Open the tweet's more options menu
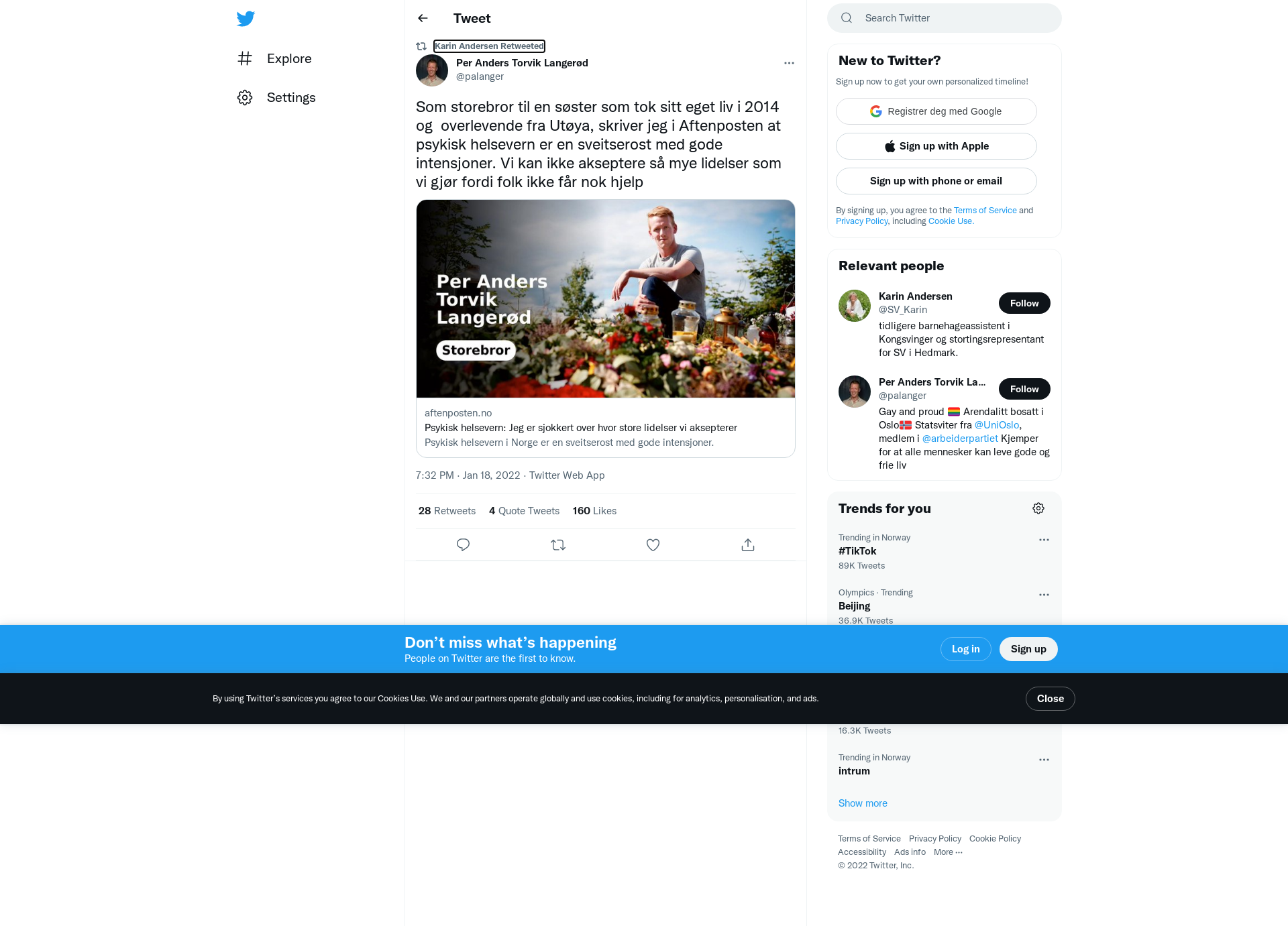Screen dimensions: 1288x926 789,63
